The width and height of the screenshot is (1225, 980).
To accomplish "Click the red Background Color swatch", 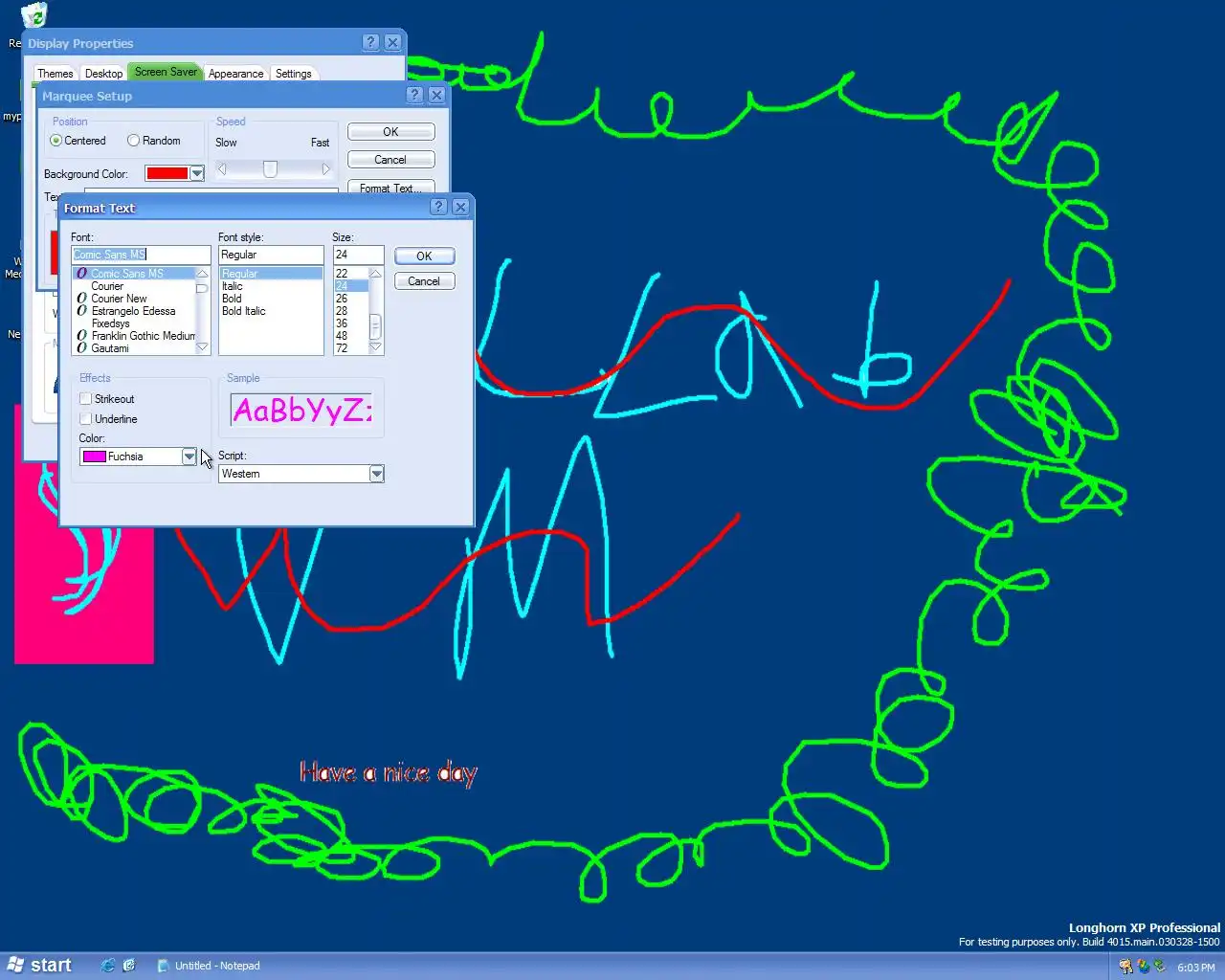I will 167,173.
